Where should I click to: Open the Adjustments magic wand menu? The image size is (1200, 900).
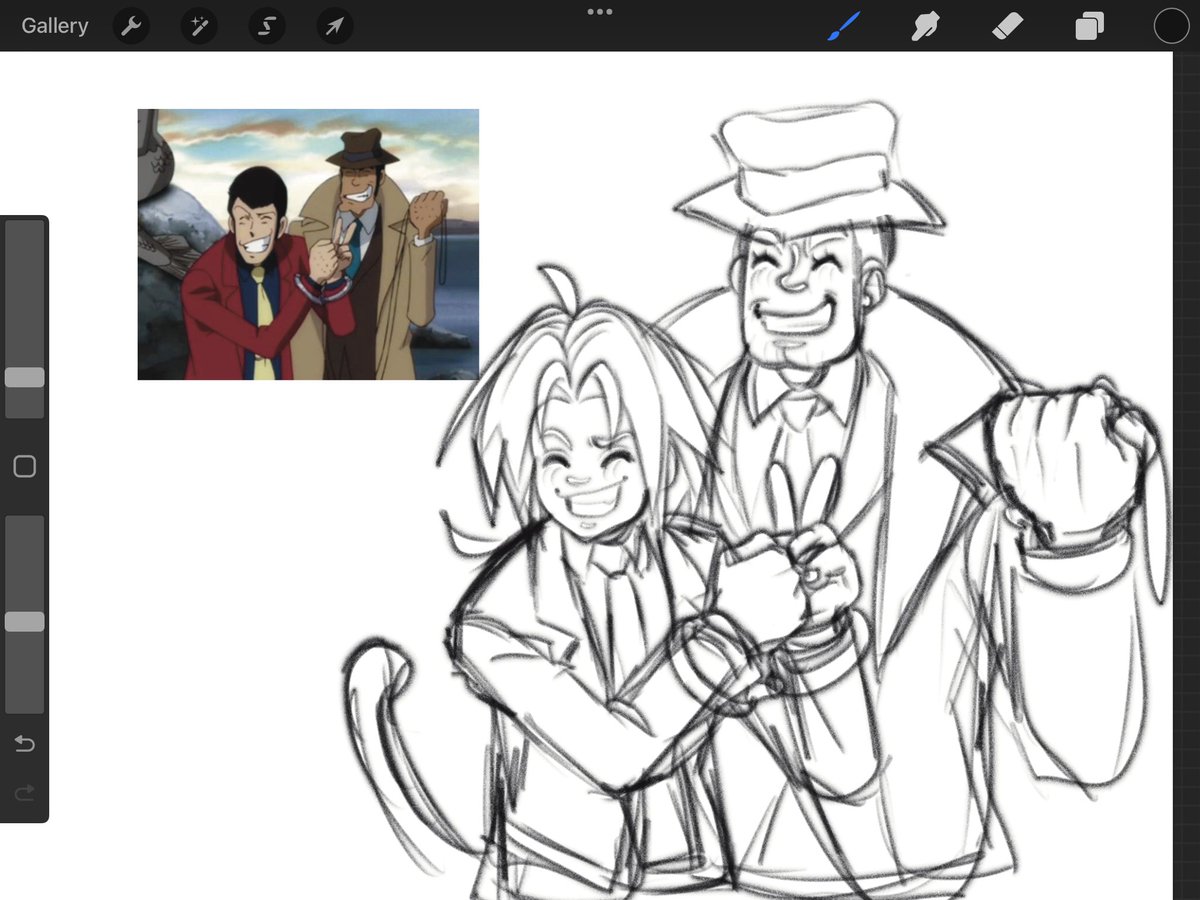pos(199,26)
